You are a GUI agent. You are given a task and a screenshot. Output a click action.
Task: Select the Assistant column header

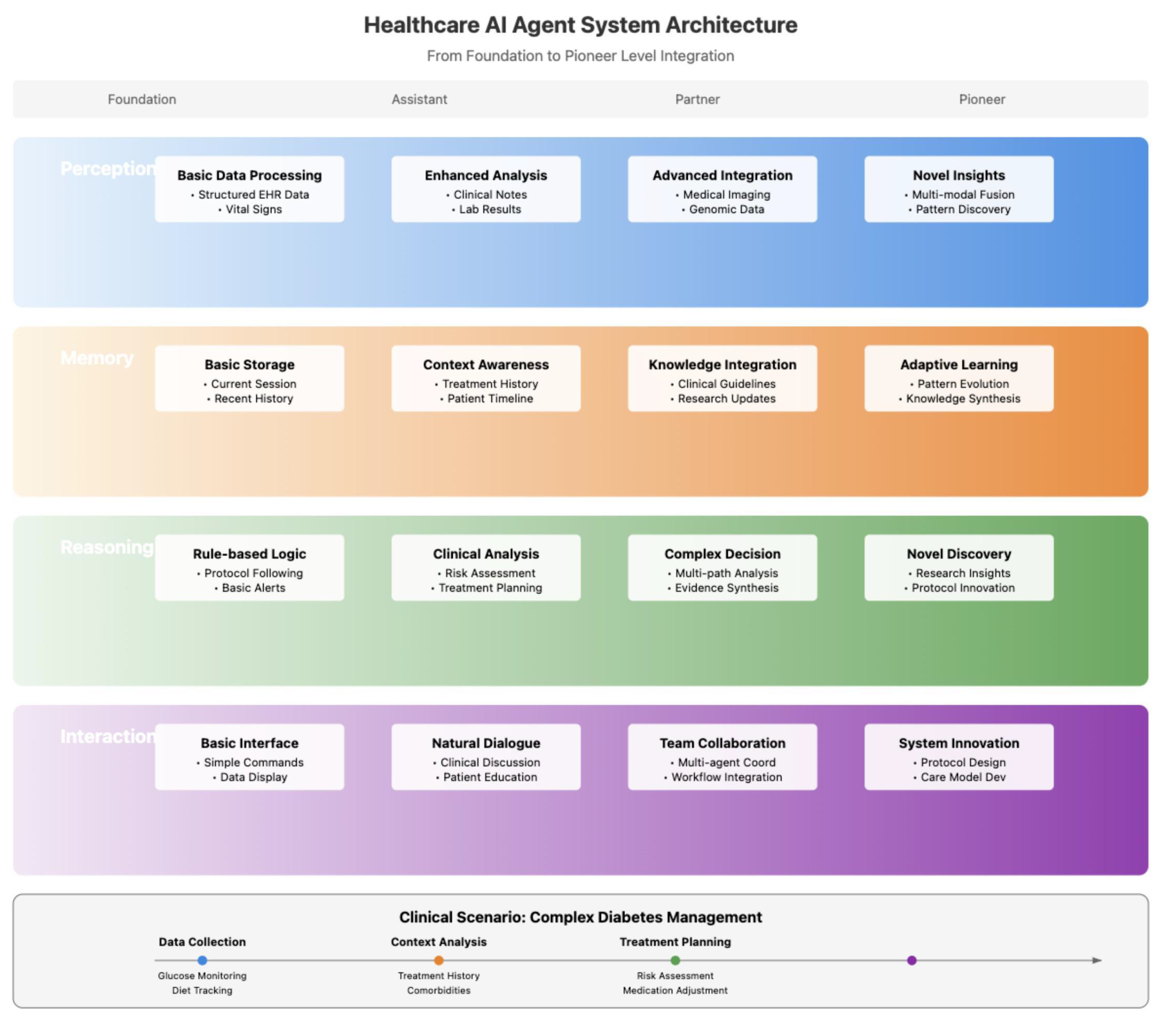(419, 99)
